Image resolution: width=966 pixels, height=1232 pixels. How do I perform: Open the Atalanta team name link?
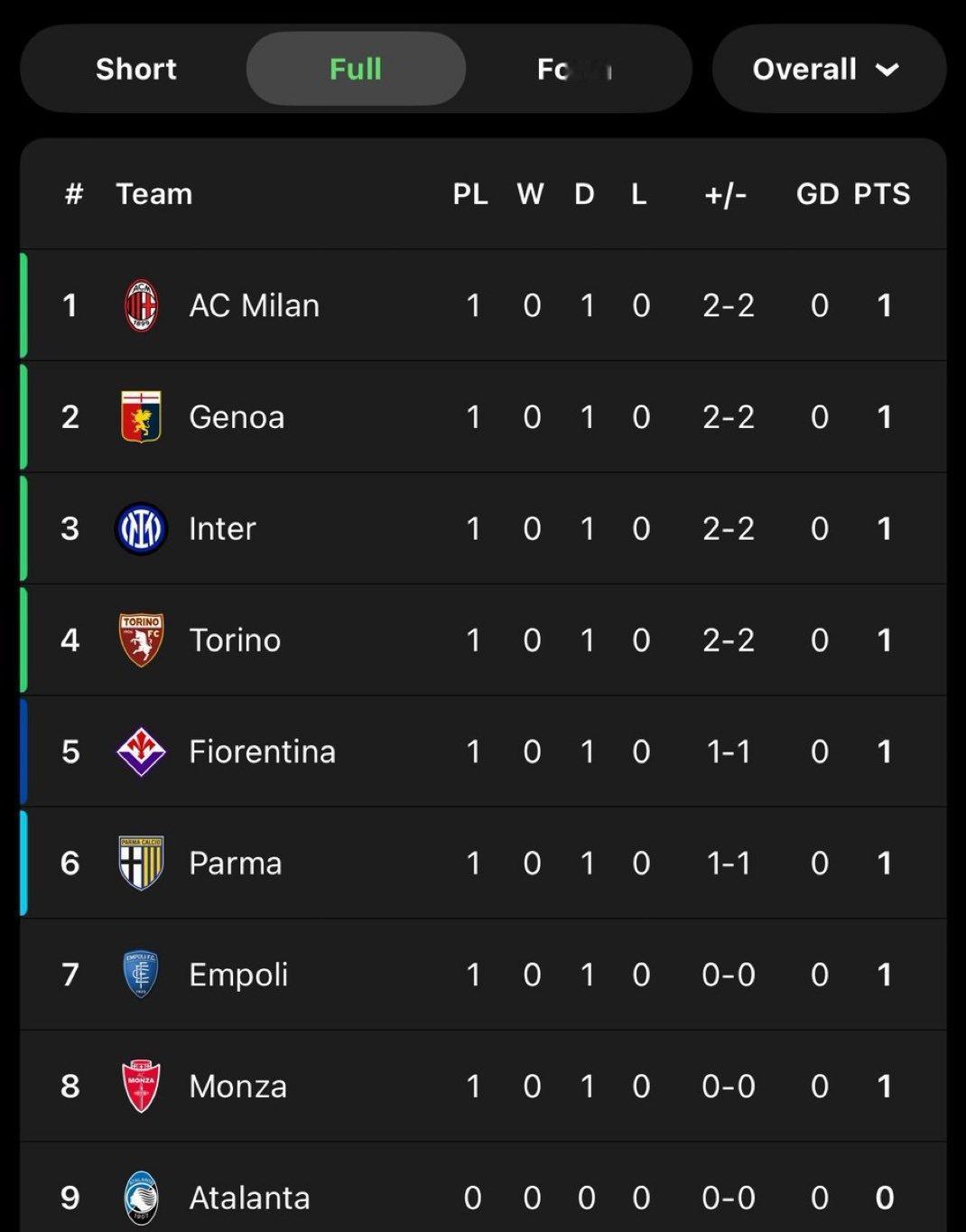pos(249,1198)
